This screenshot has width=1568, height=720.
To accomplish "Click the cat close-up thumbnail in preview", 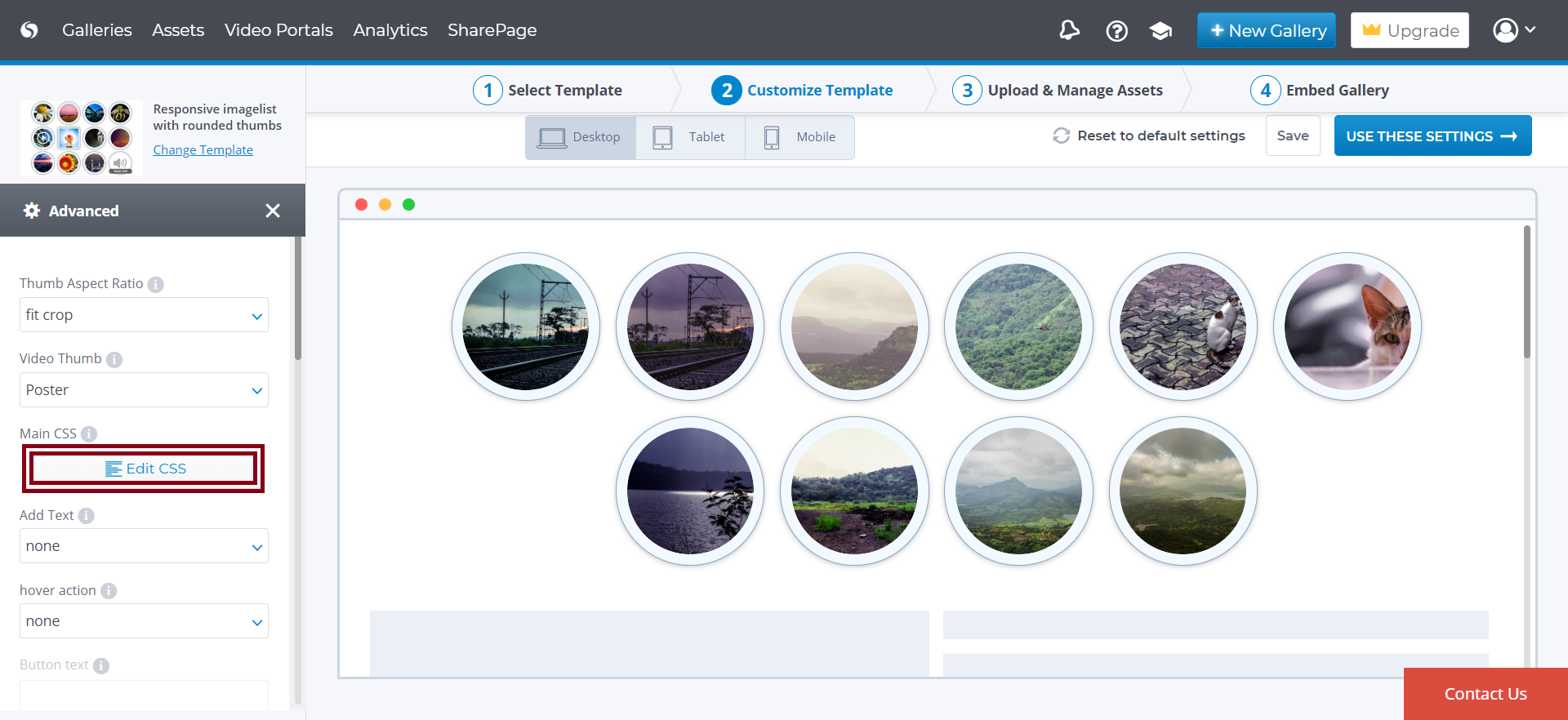I will [1347, 327].
